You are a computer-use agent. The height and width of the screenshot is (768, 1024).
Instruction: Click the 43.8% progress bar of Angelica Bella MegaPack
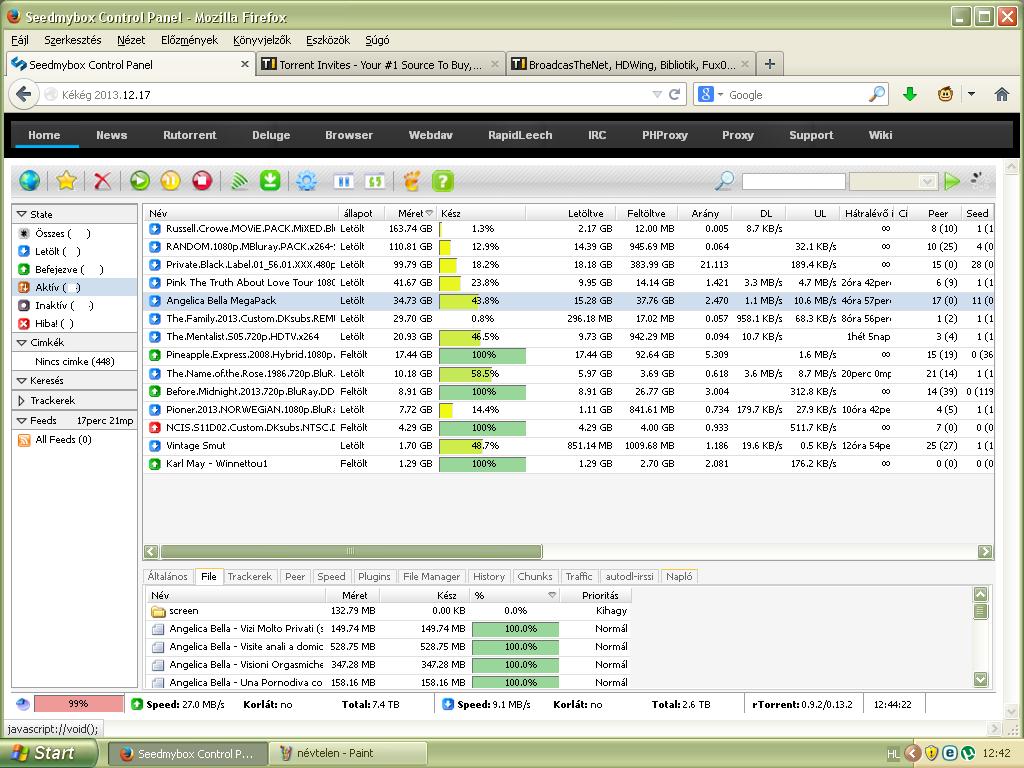click(483, 301)
